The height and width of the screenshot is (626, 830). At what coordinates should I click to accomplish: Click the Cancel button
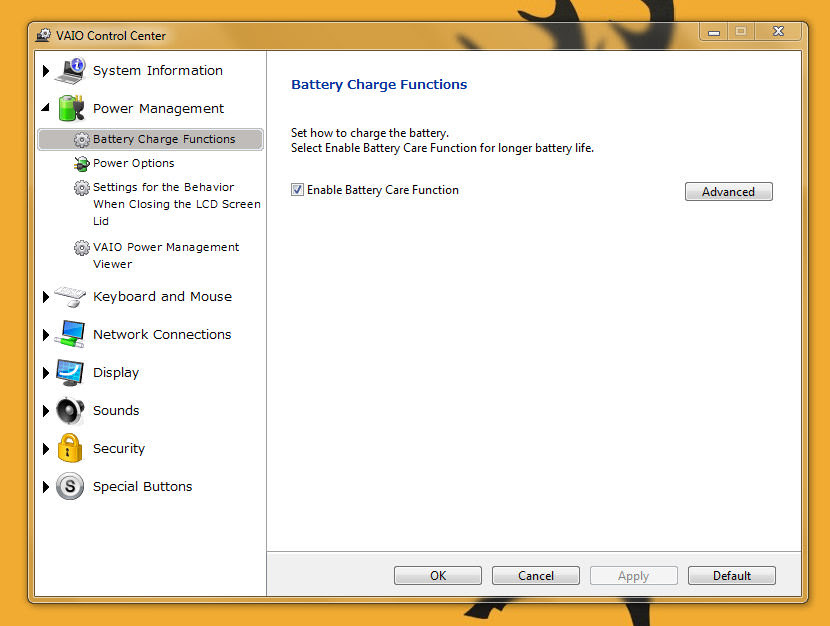tap(536, 576)
